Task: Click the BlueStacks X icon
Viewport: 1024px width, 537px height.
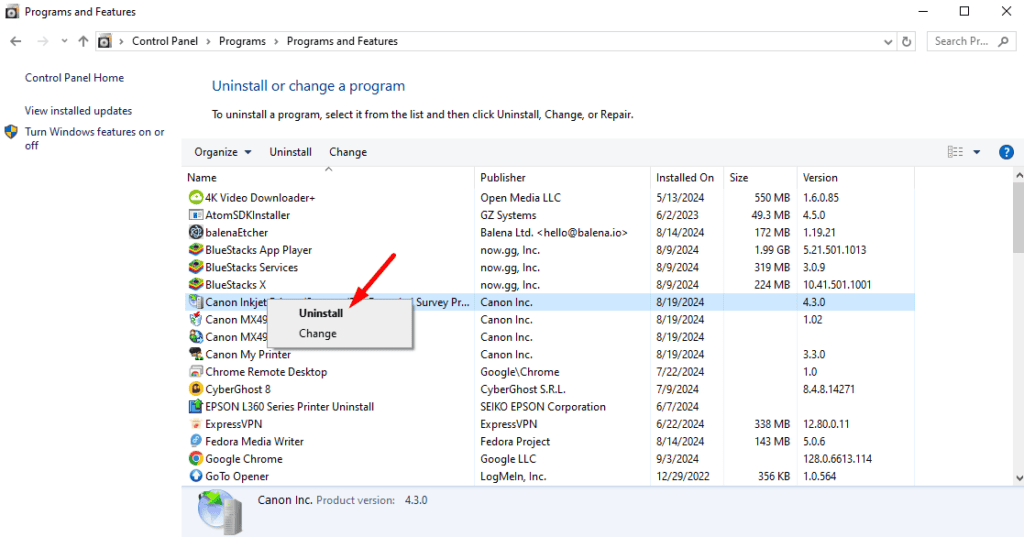Action: 195,284
